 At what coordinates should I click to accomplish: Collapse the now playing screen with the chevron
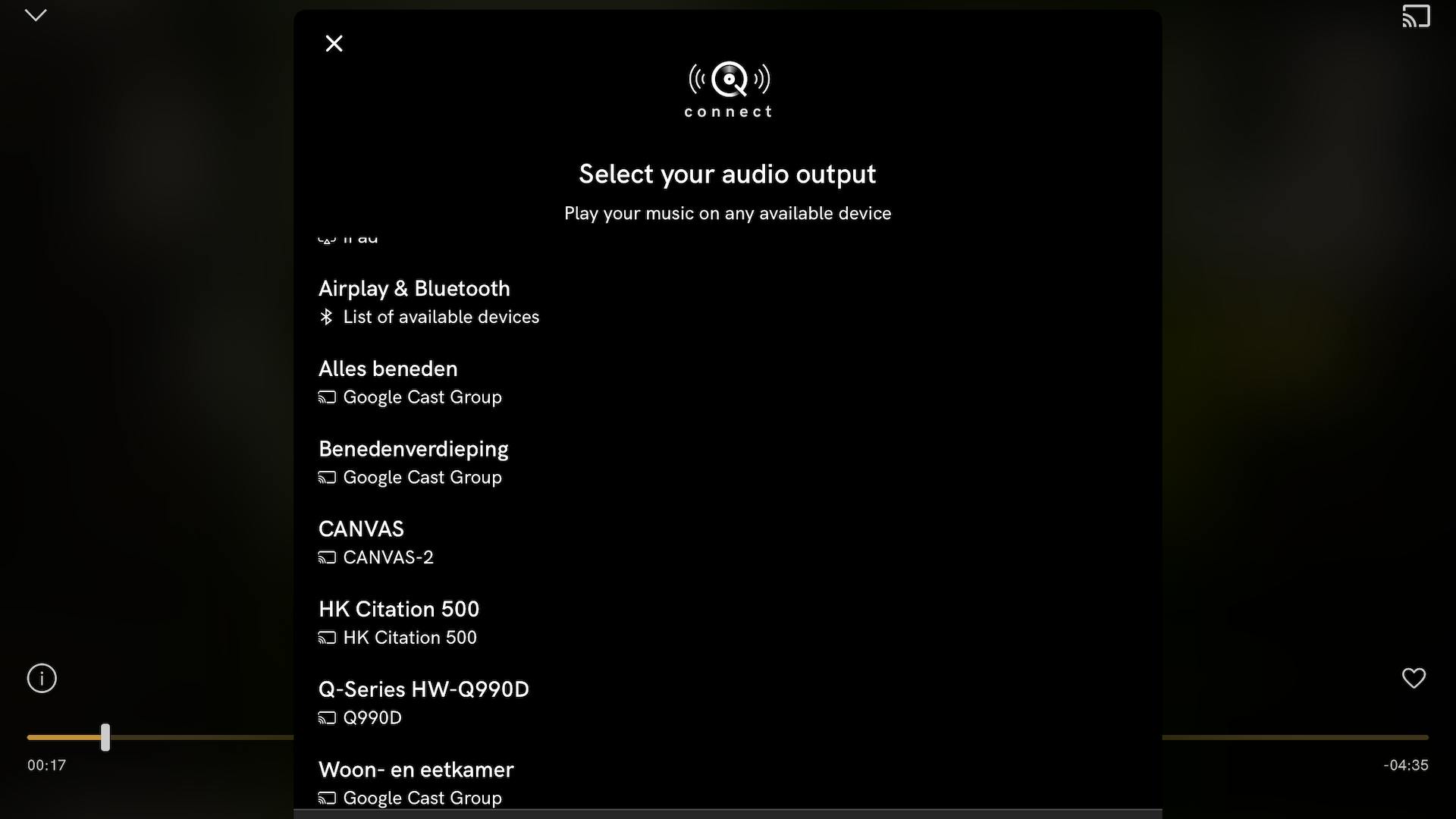34,15
